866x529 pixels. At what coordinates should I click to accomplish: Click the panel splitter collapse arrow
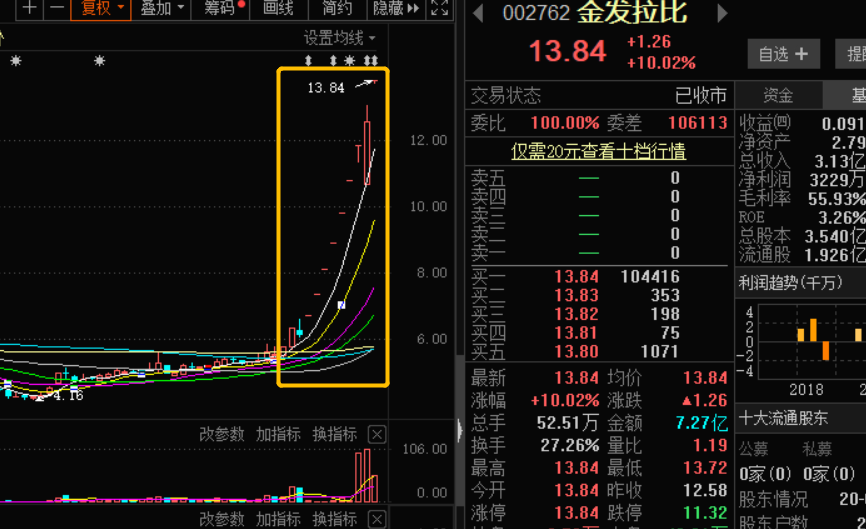pos(460,431)
